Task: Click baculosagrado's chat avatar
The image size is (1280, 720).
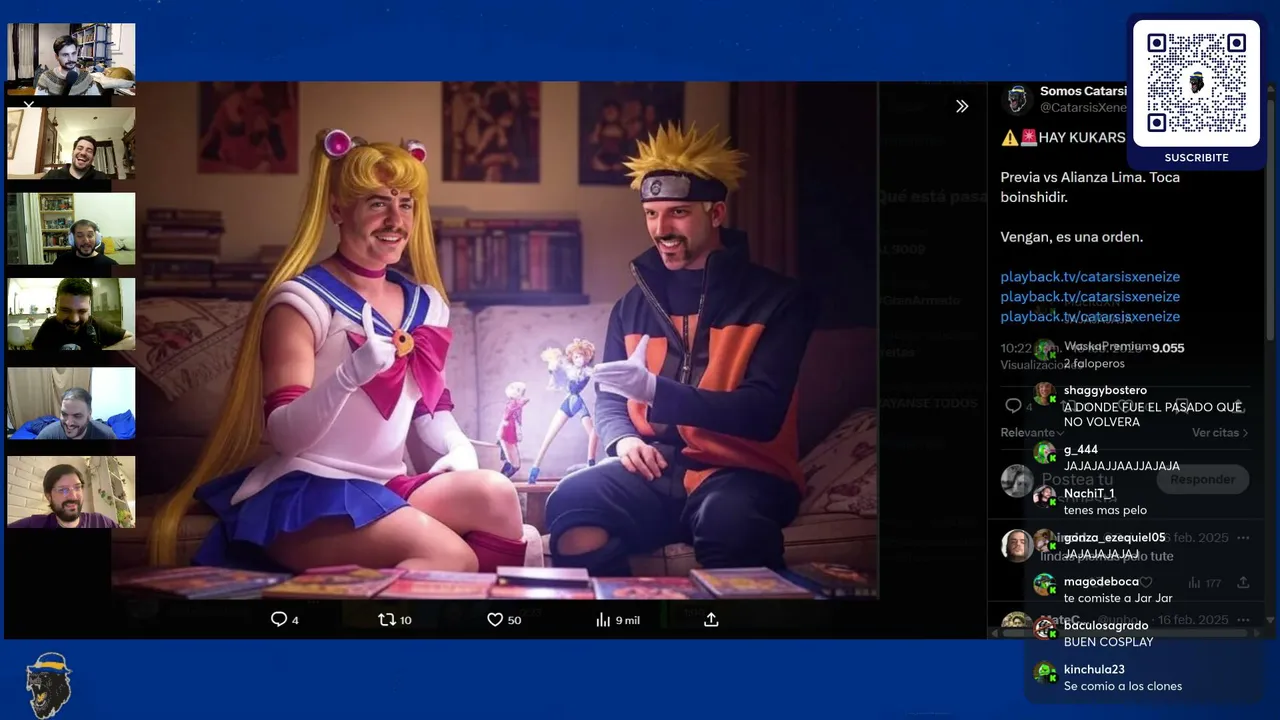Action: point(1045,629)
